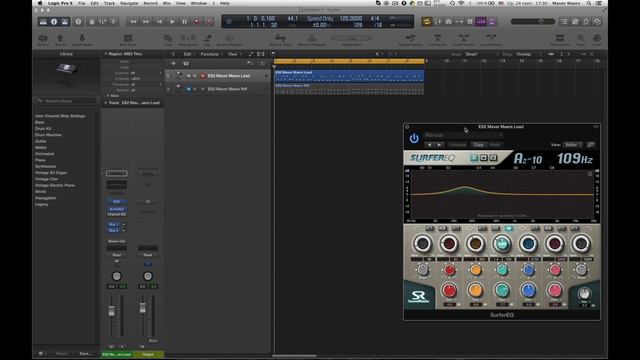Open the Window menu
The width and height of the screenshot is (640, 360).
pyautogui.click(x=199, y=3)
